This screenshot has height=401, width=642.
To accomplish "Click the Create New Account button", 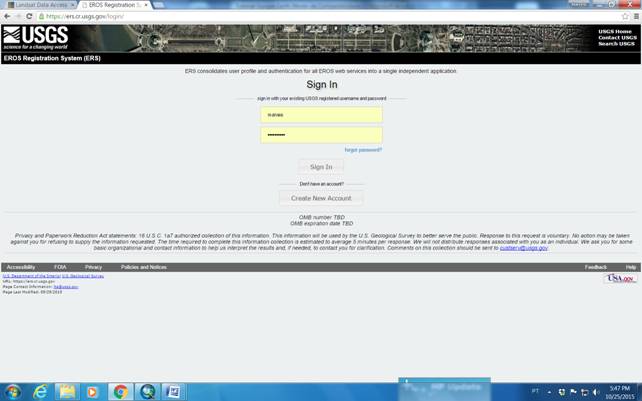I will [x=321, y=198].
